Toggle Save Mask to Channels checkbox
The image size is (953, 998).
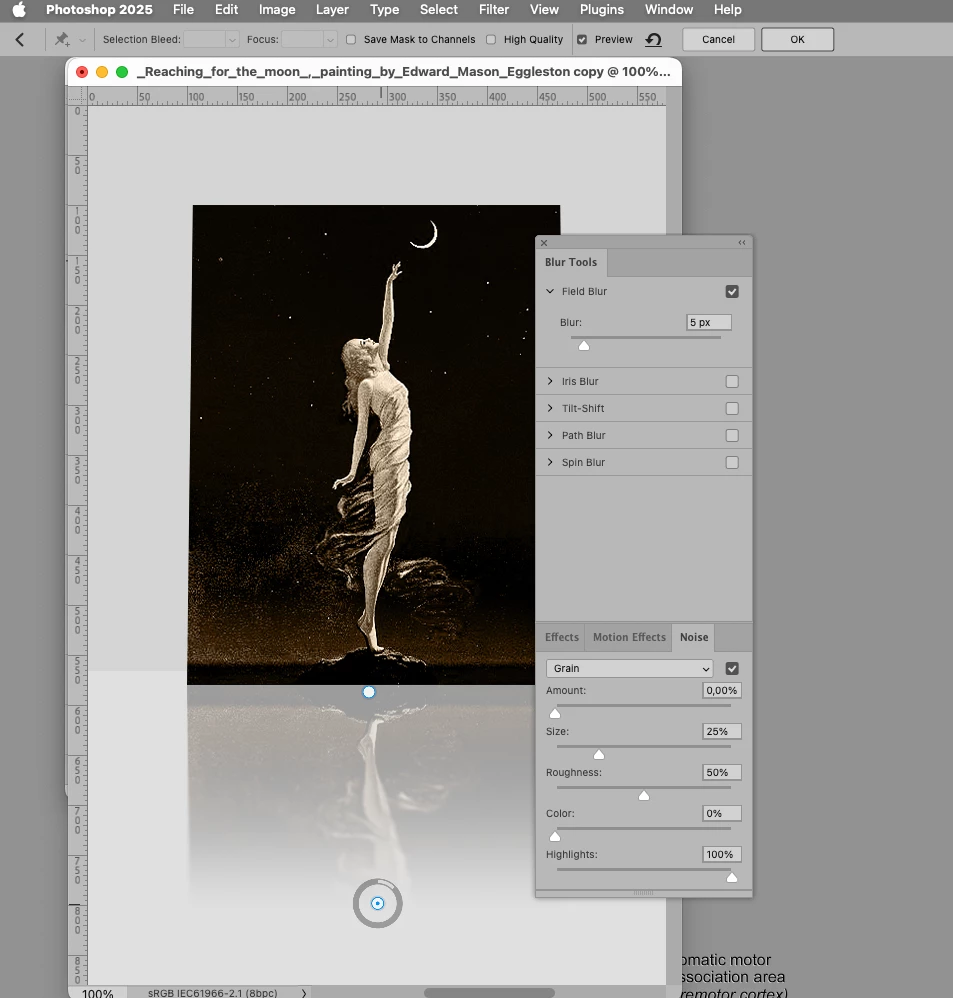pos(351,39)
